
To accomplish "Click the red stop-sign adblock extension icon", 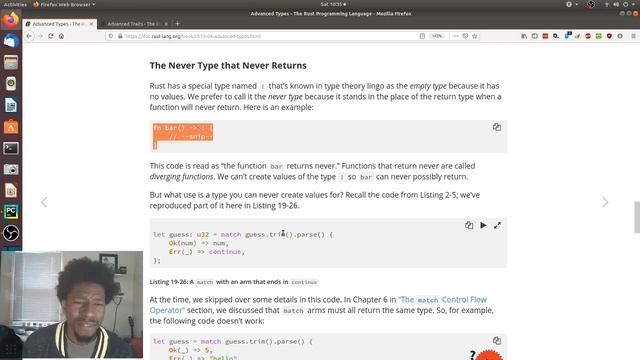I will (588, 36).
